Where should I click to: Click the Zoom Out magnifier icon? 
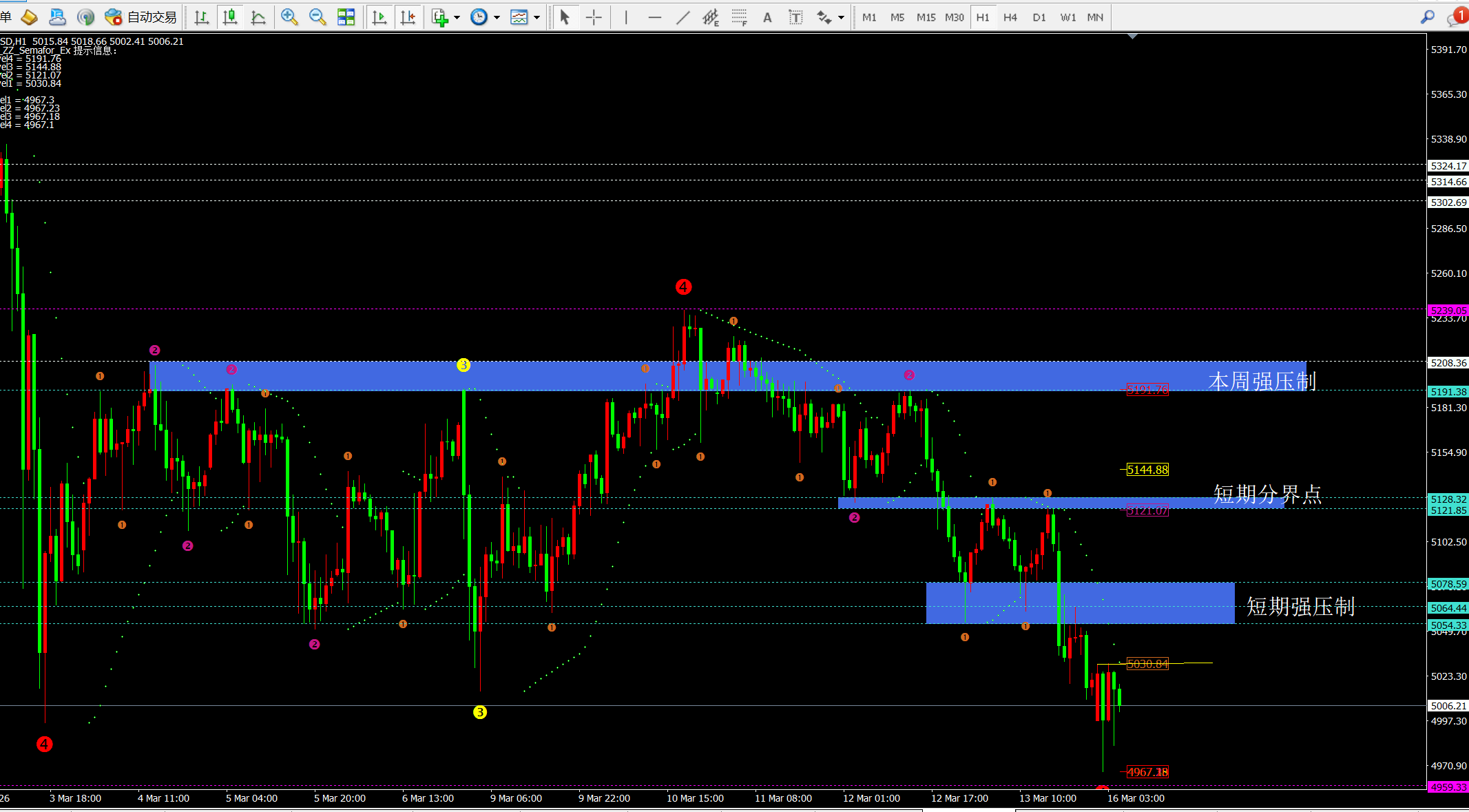tap(317, 17)
